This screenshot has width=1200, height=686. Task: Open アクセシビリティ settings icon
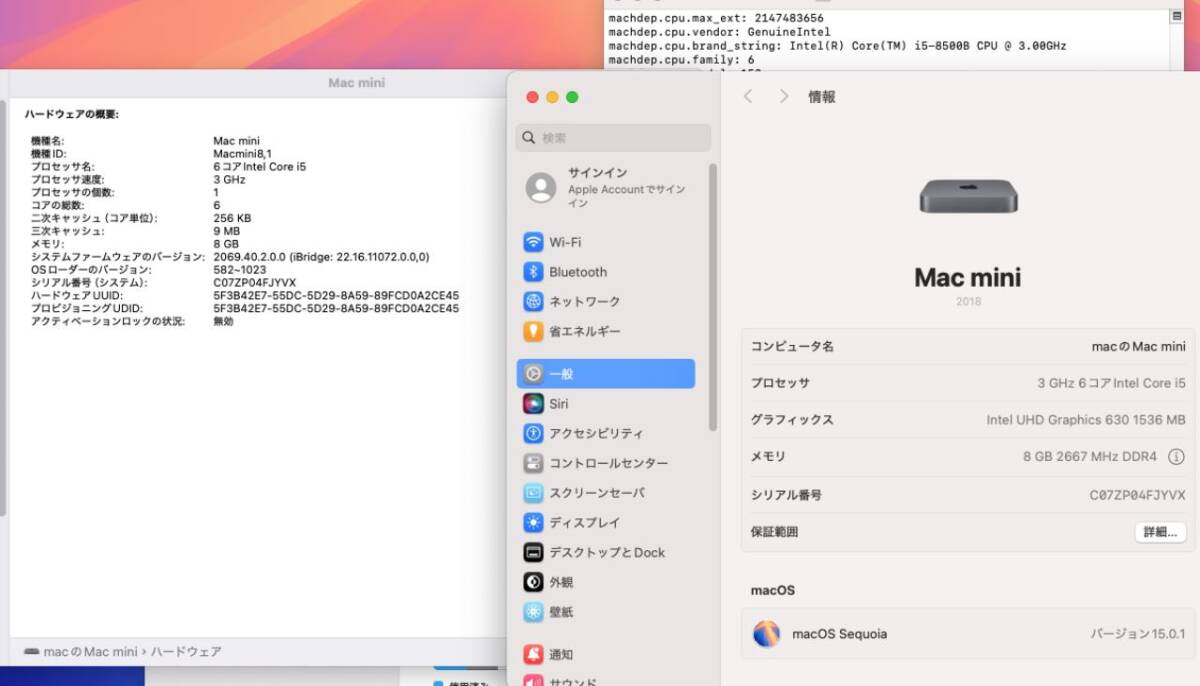[x=533, y=433]
